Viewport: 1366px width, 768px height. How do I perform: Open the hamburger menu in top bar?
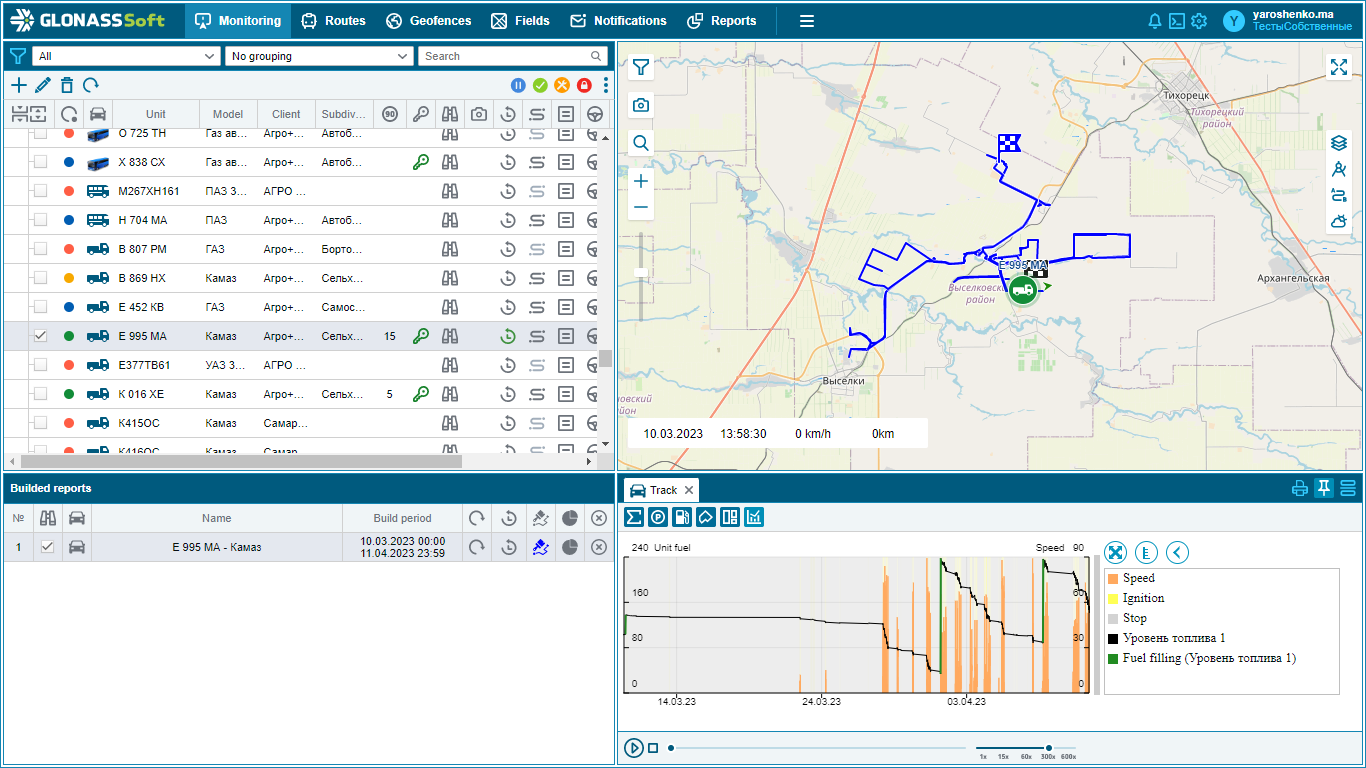[x=807, y=21]
